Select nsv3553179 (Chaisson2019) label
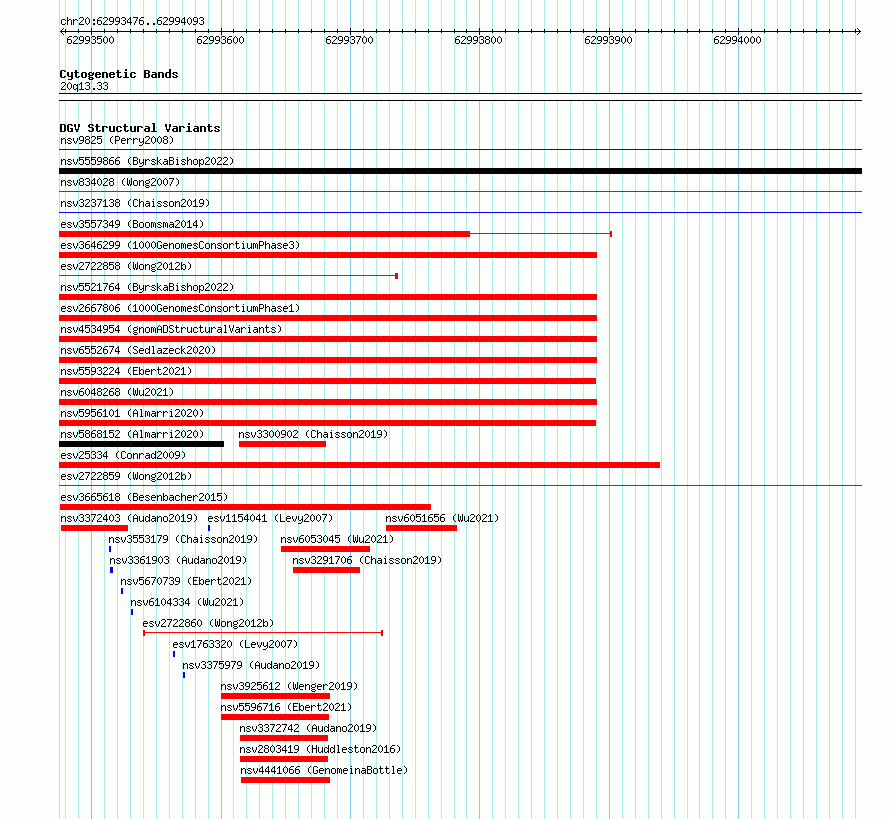Image resolution: width=890 pixels, height=819 pixels. pos(183,539)
